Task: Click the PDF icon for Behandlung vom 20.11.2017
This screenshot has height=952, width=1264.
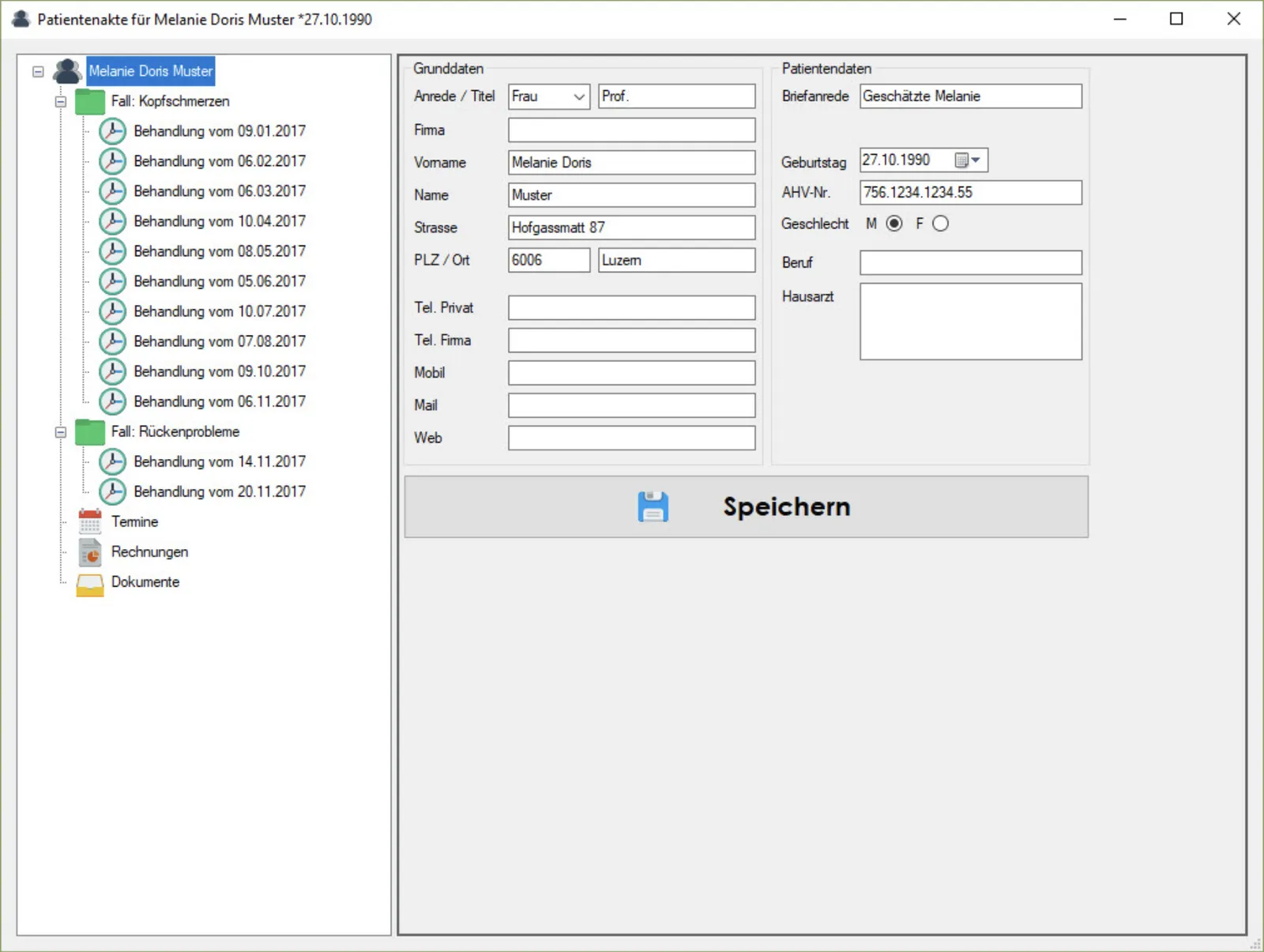Action: 113,491
